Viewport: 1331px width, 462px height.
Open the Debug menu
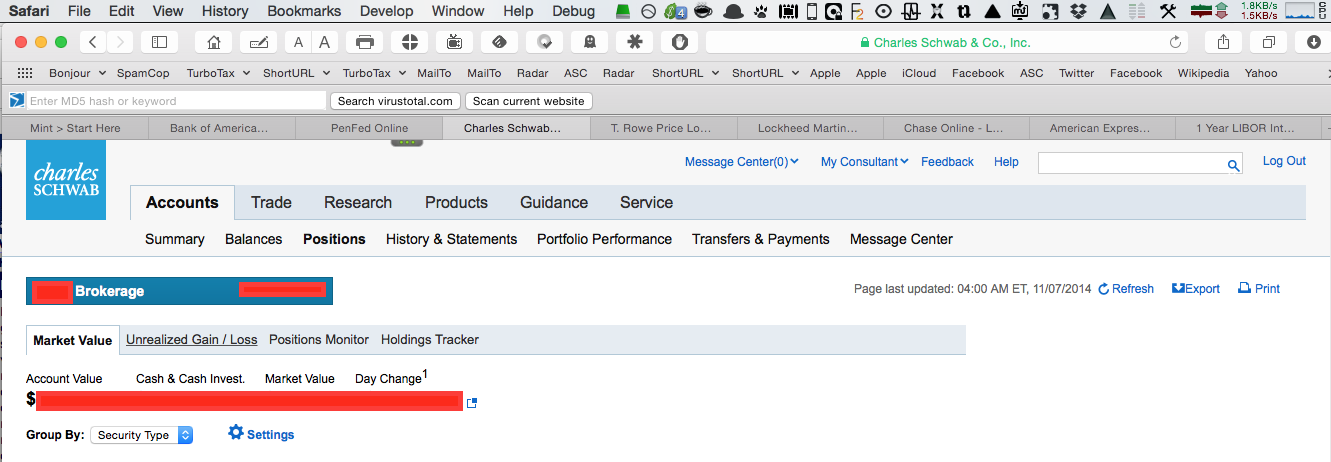click(x=573, y=11)
